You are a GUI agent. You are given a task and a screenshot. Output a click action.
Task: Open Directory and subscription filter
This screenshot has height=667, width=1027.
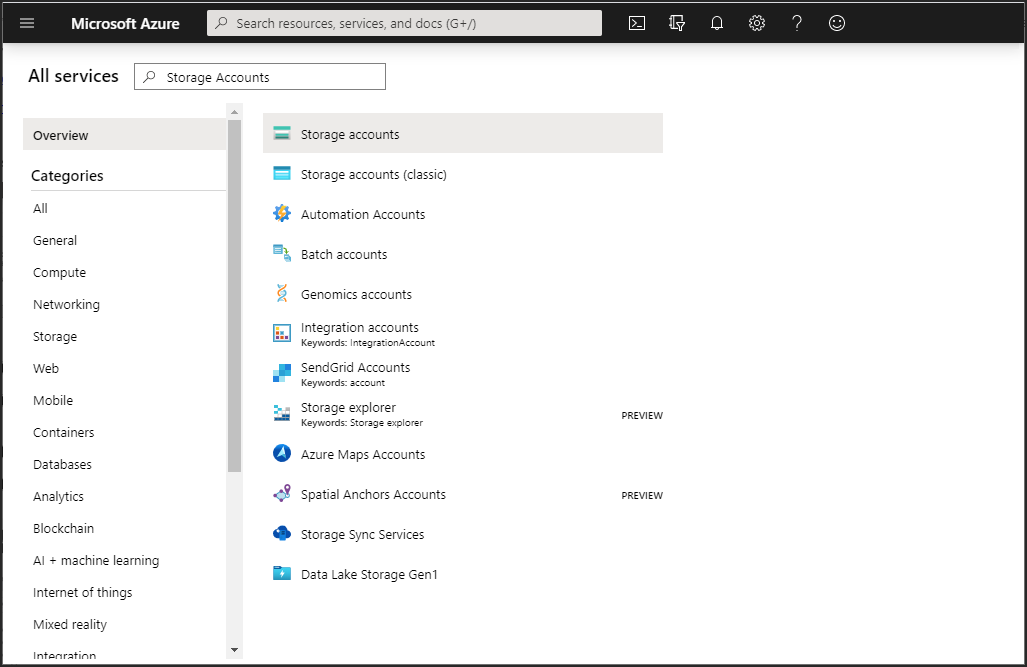tap(677, 24)
